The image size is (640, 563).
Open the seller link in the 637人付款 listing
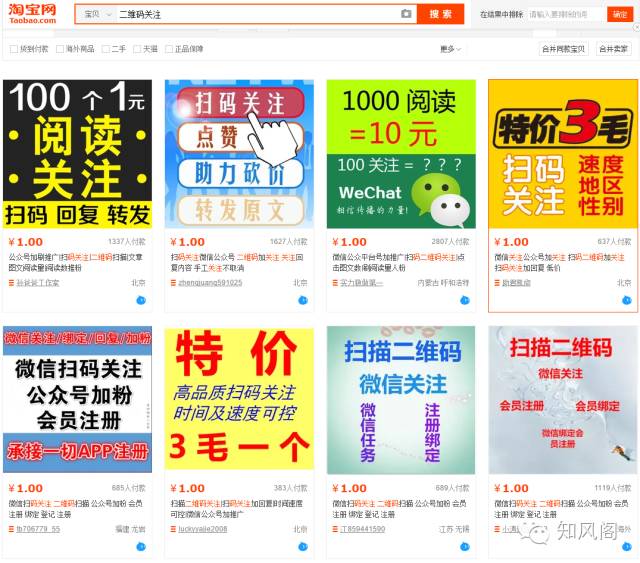516,283
